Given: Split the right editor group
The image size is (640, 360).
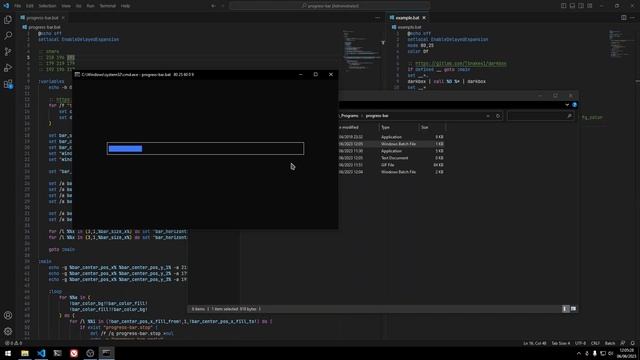Looking at the screenshot, I should point(624,18).
